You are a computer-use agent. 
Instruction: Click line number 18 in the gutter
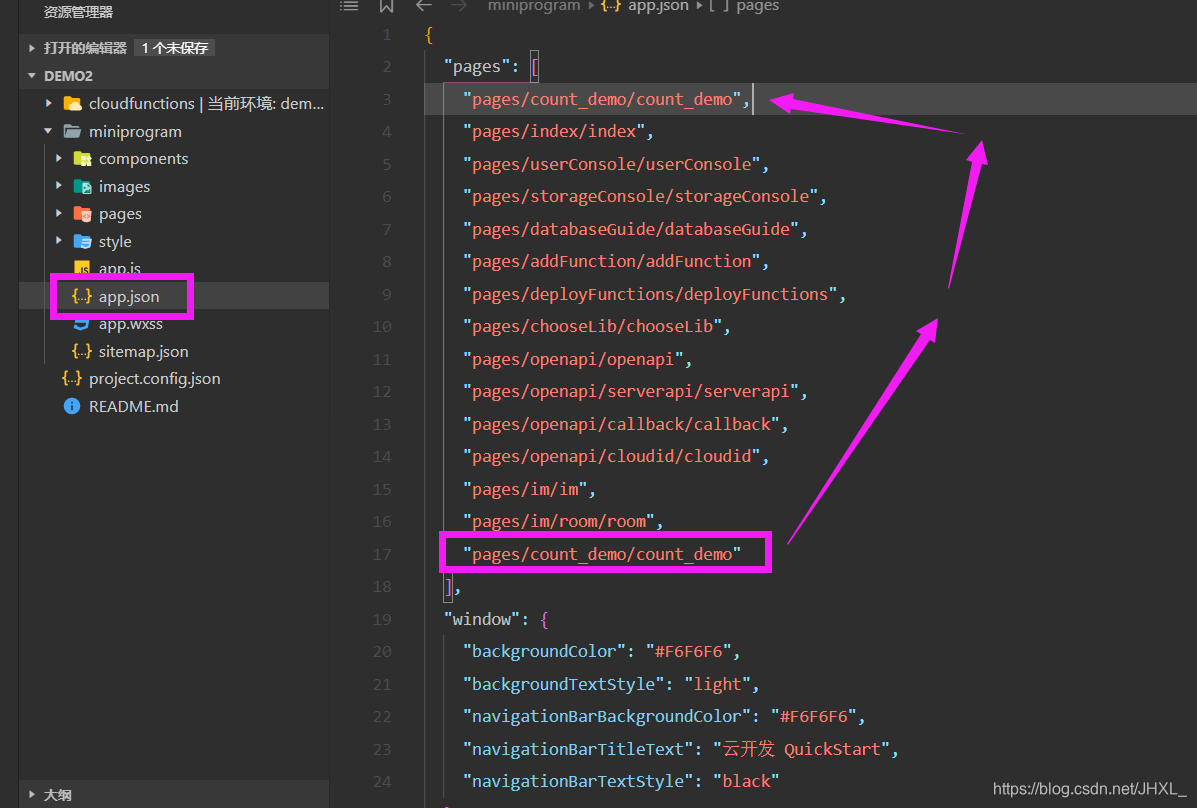click(x=382, y=586)
